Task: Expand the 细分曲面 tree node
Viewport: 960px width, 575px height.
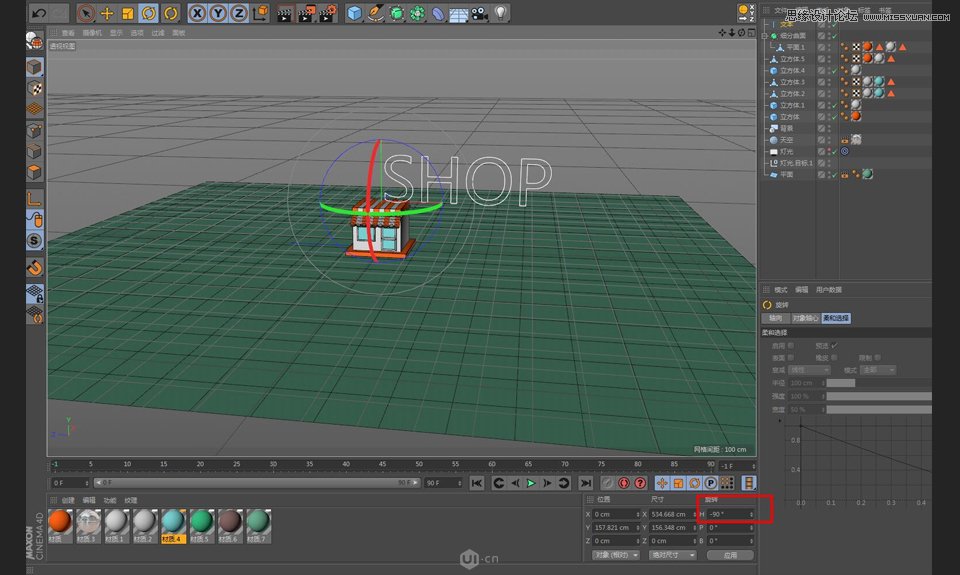Action: coord(765,36)
